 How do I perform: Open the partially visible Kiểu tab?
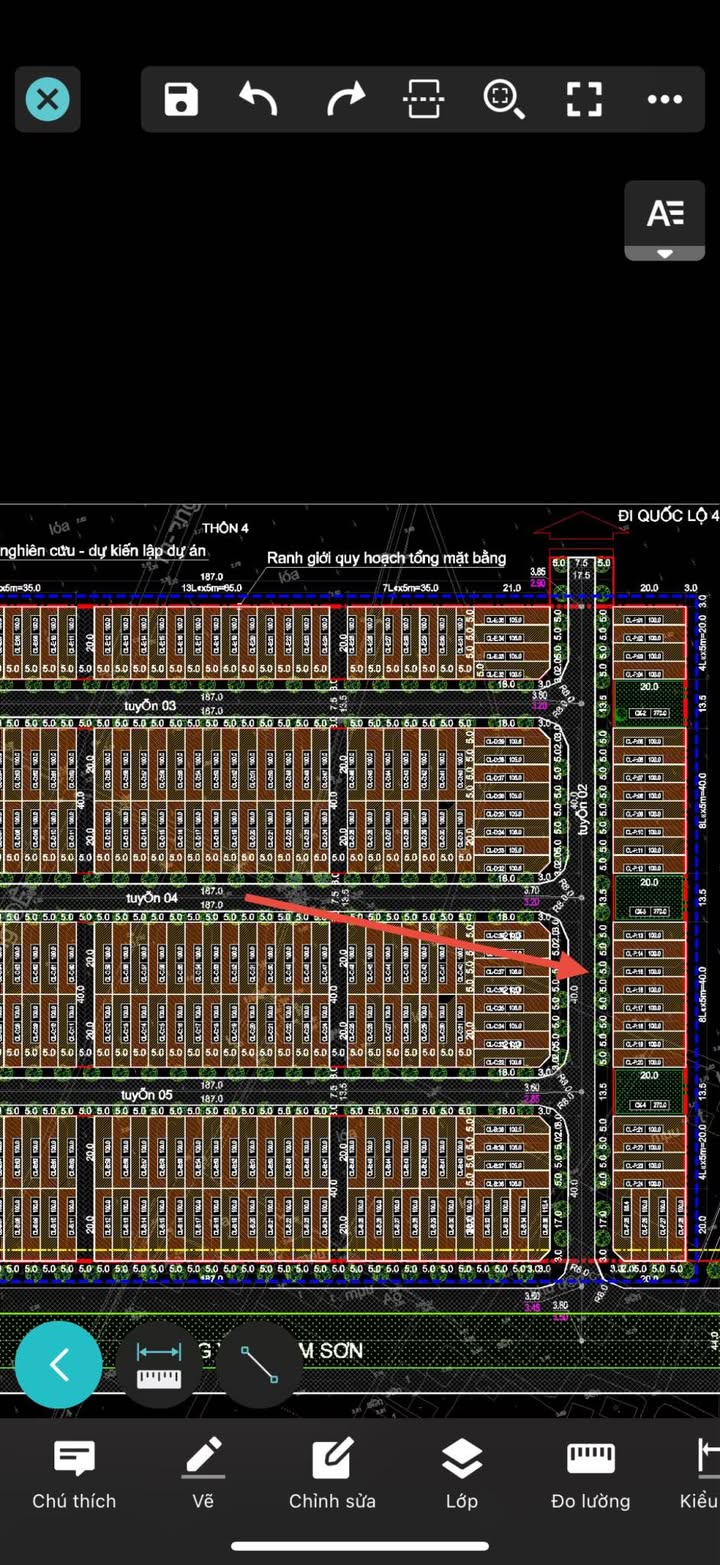(700, 1475)
